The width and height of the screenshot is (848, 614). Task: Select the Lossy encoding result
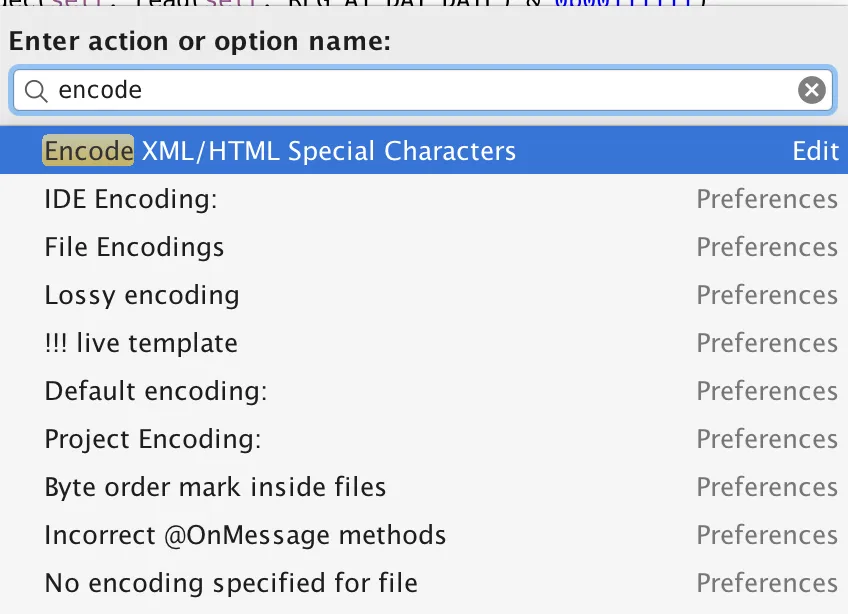coord(142,295)
